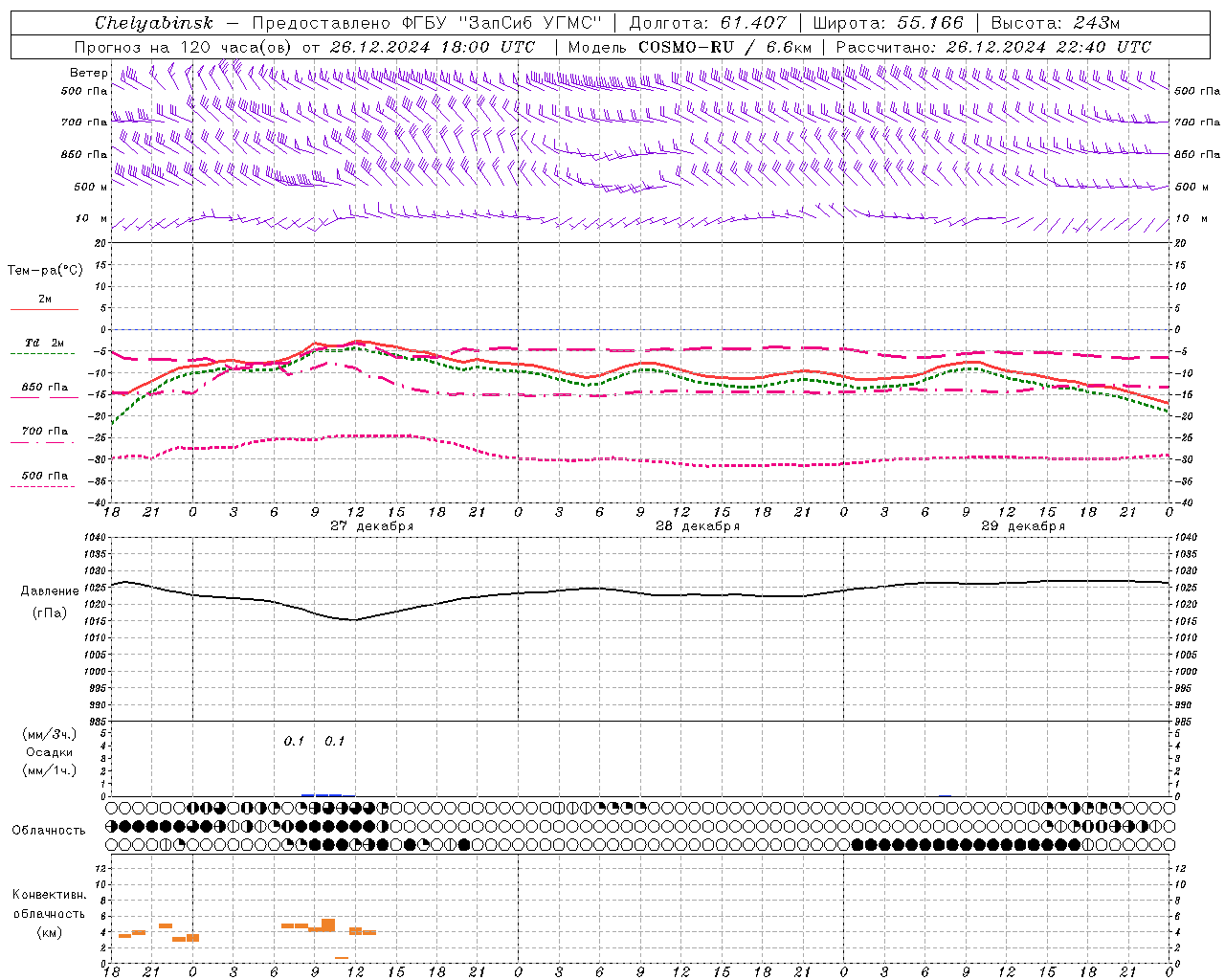Click the 'Широта: 55.166' latitude value
The width and height of the screenshot is (1225, 980).
click(888, 23)
